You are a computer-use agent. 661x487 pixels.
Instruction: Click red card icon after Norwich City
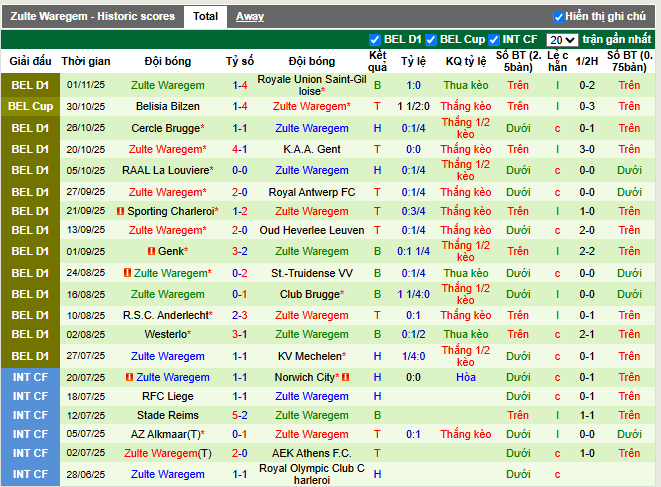[346, 377]
